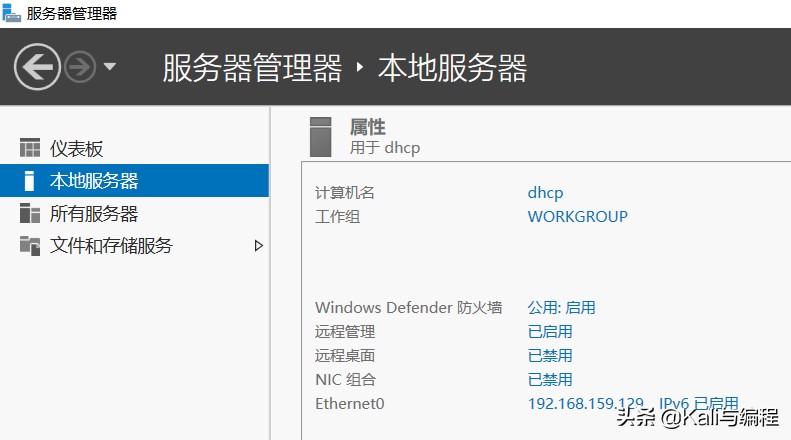Click the 远程管理 已启用 link
The height and width of the screenshot is (440, 791).
pos(550,332)
